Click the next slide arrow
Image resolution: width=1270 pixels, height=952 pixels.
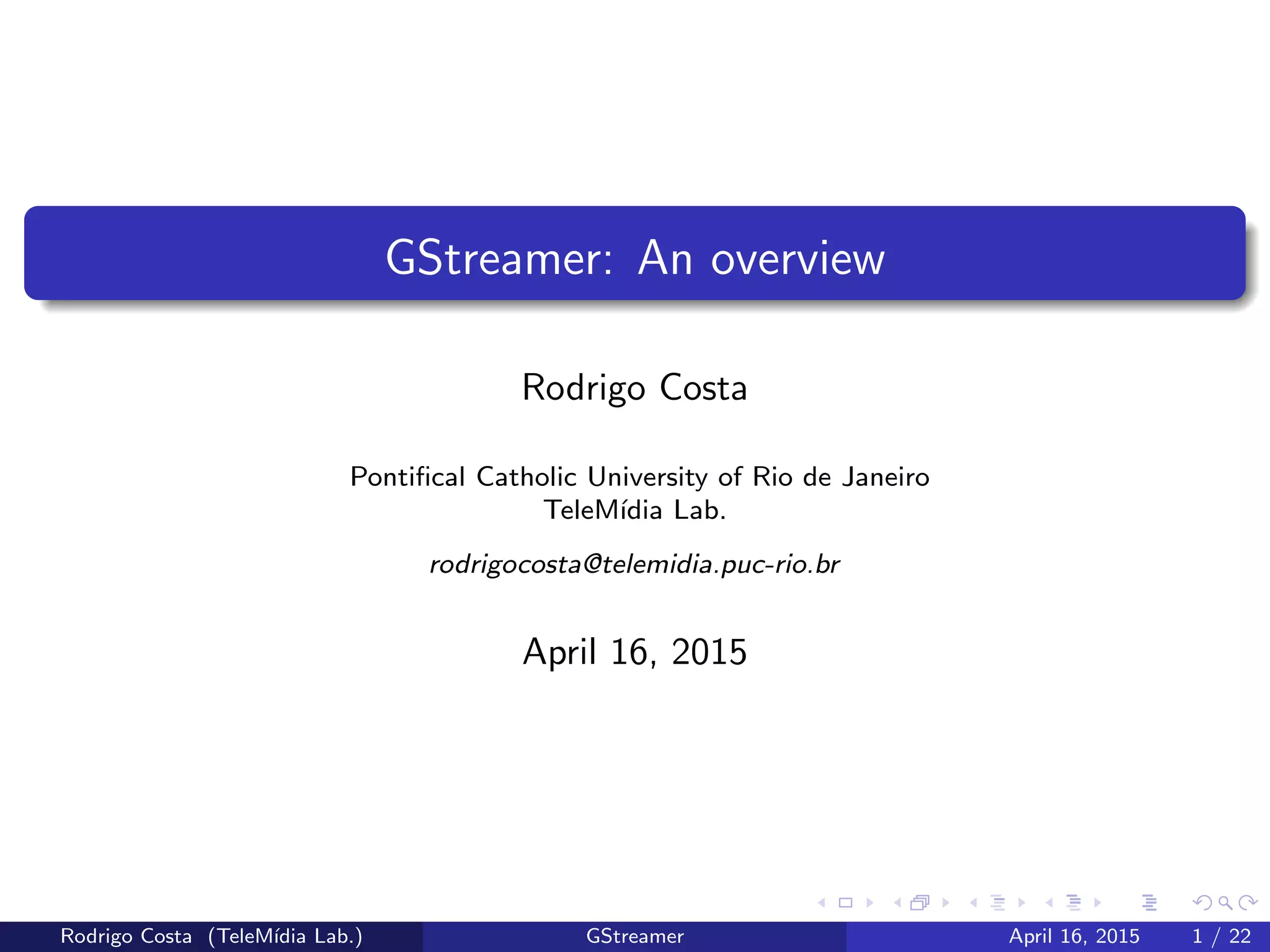[870, 903]
